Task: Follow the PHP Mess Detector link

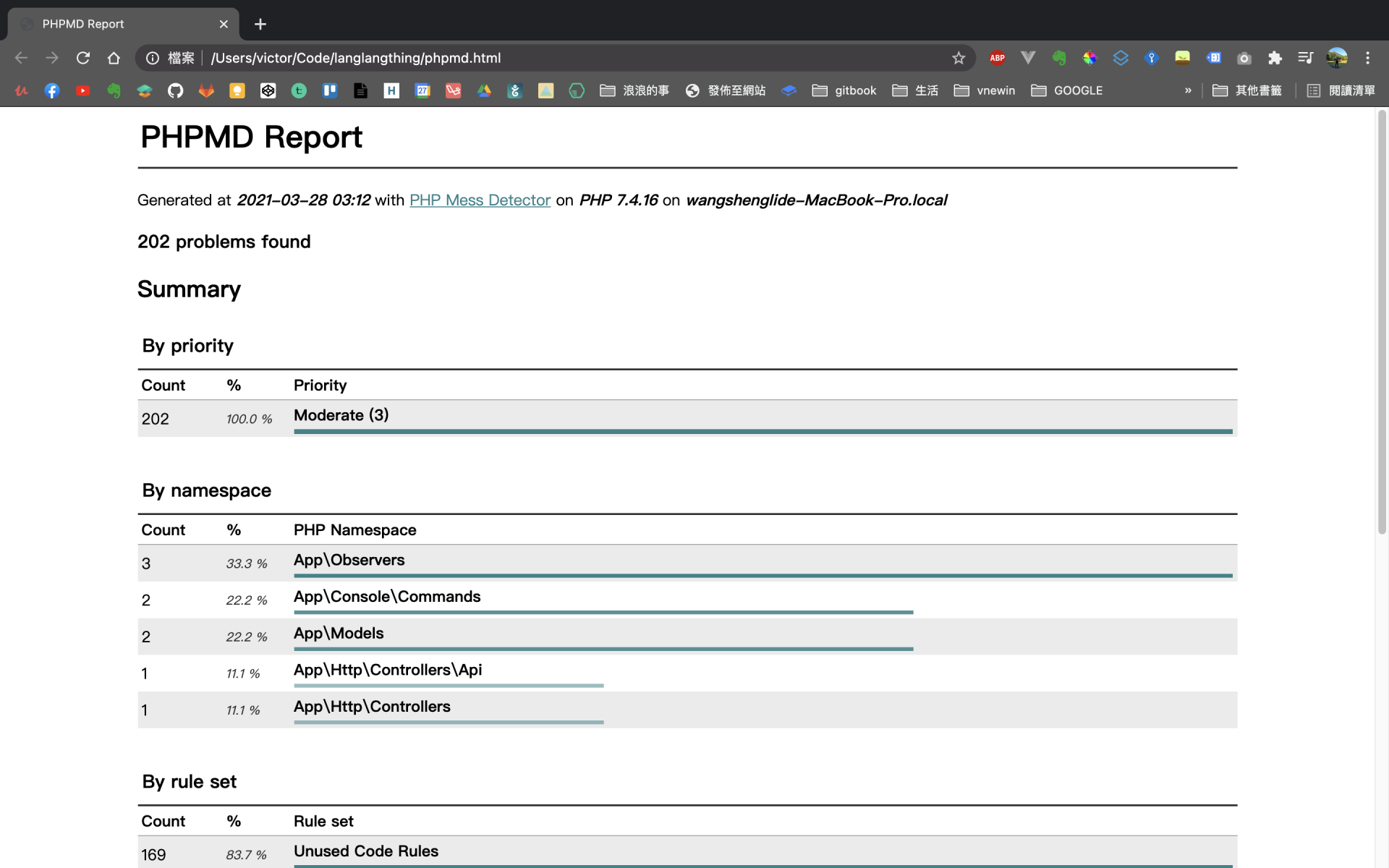Action: (480, 200)
